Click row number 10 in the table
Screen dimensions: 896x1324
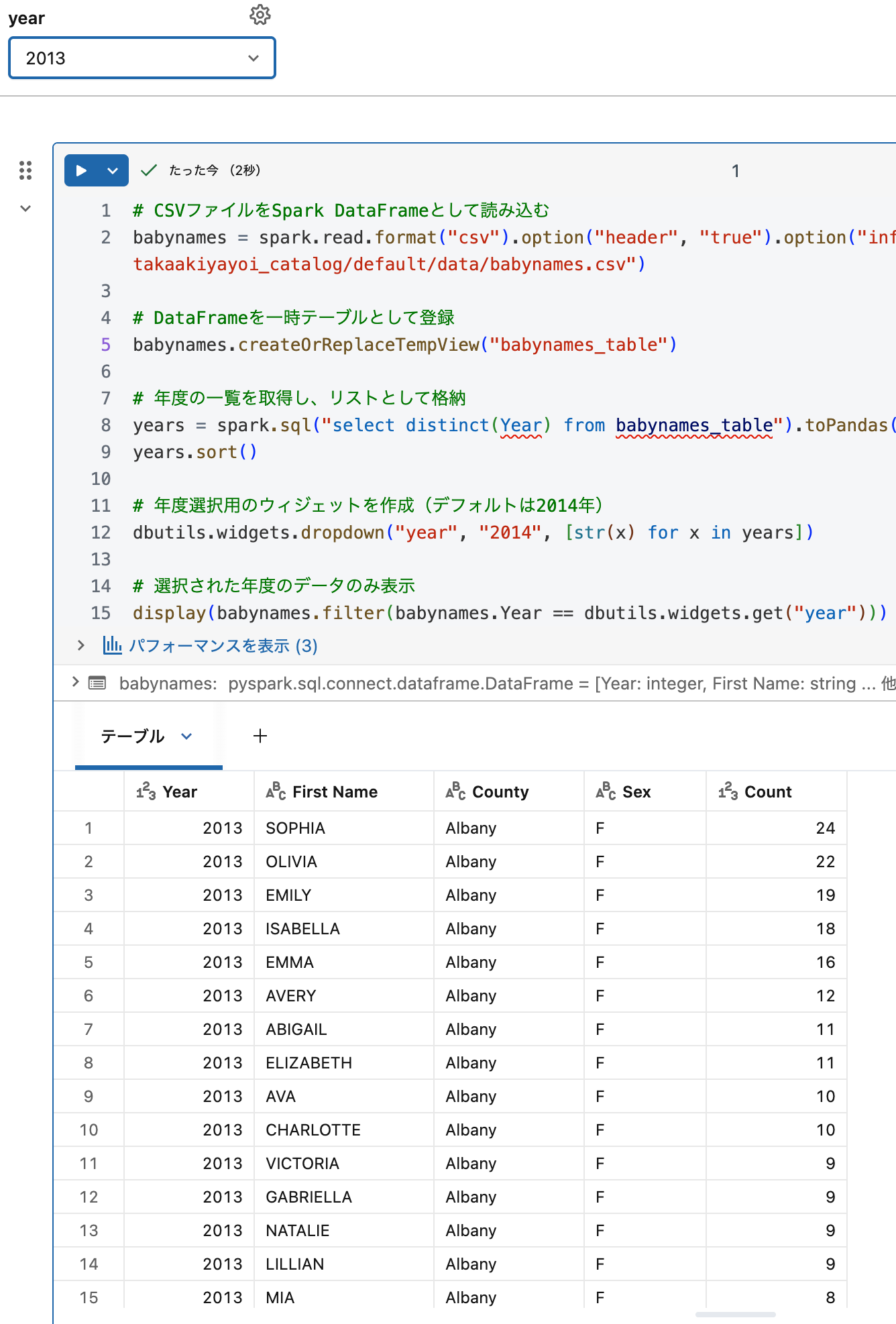click(x=89, y=1130)
